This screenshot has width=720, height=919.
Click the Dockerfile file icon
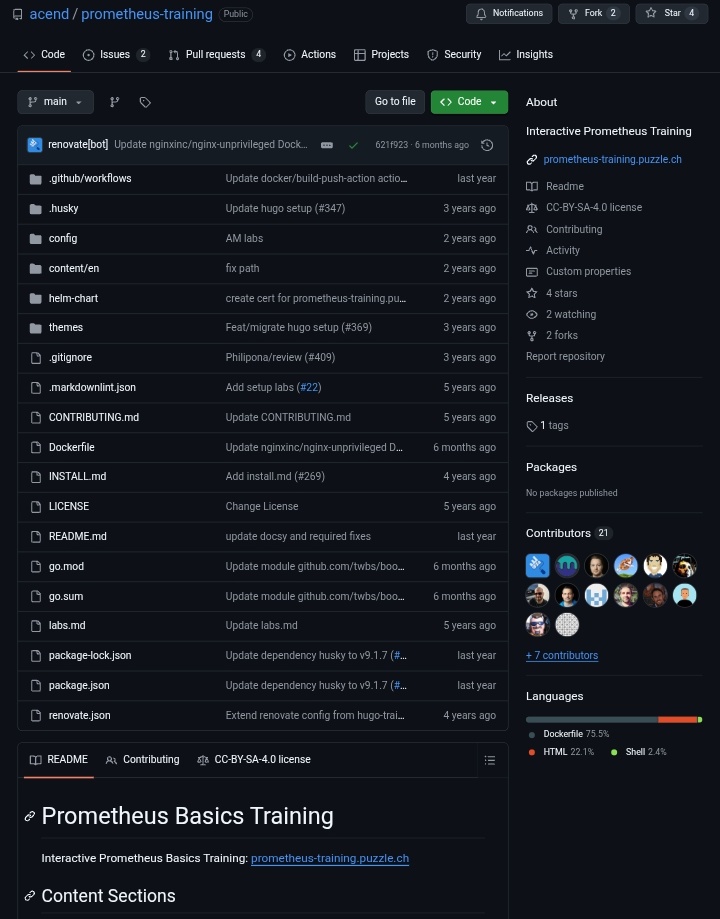pos(35,447)
